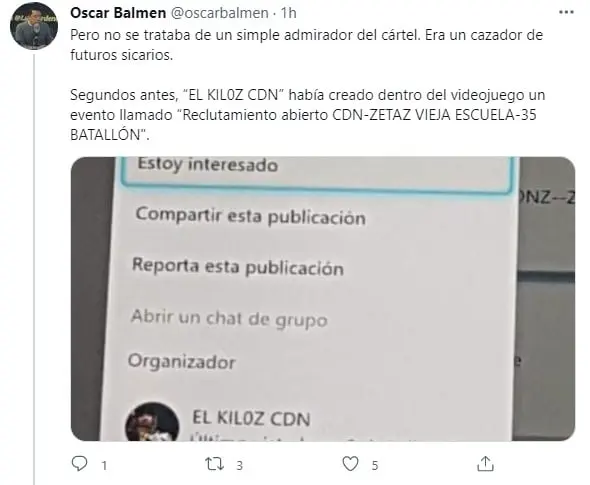The image size is (590, 485).
Task: Click the like count number 5
Action: (375, 465)
